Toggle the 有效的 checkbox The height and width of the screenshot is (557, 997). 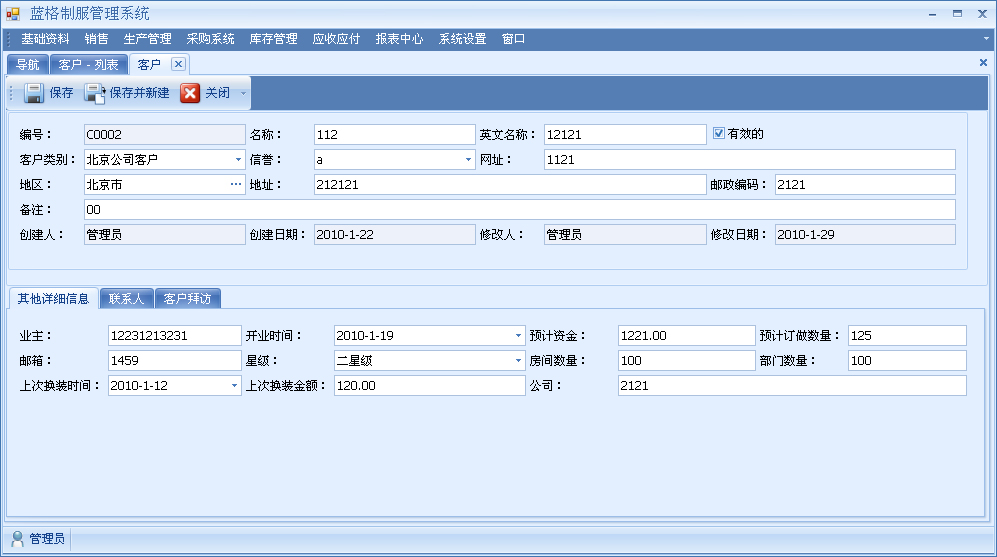pos(719,133)
